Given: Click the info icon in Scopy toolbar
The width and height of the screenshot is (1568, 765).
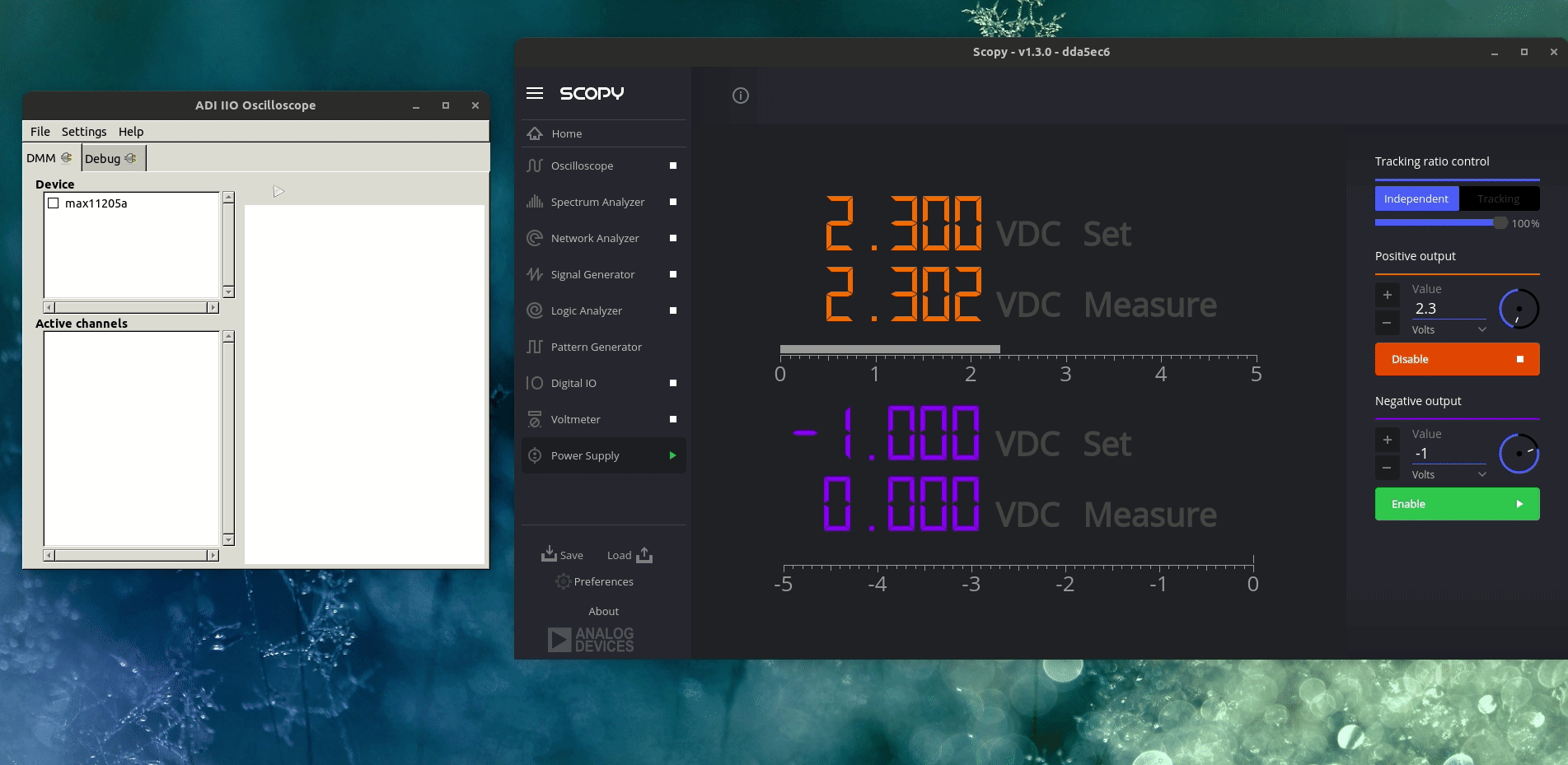Looking at the screenshot, I should click(741, 96).
